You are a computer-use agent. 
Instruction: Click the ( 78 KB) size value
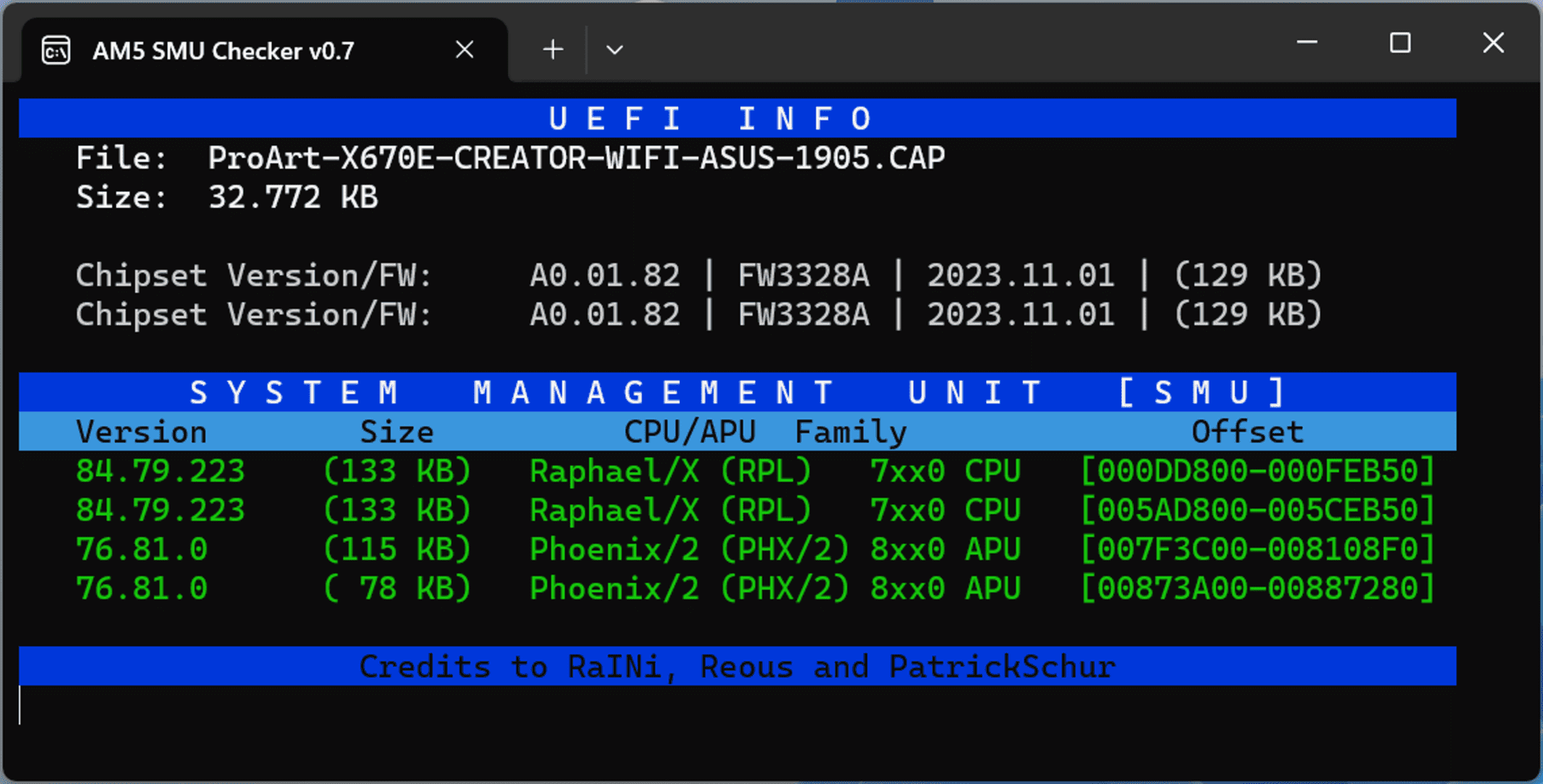coord(397,590)
